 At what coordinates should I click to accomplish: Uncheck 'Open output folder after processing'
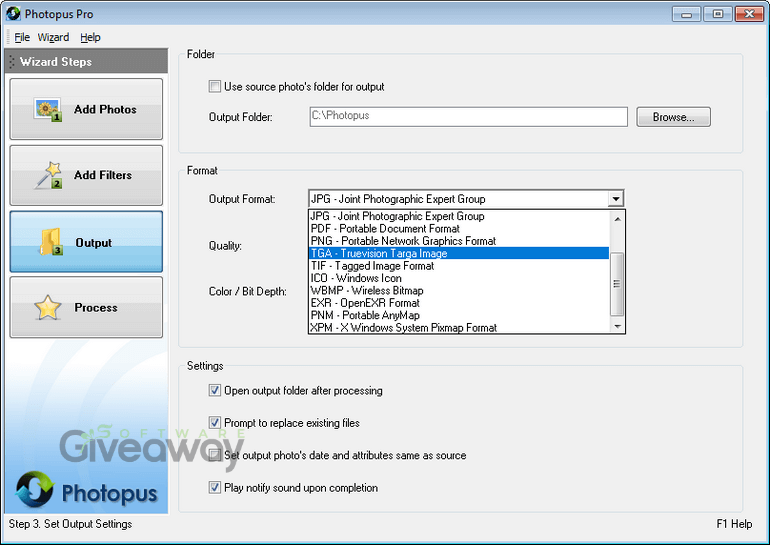click(x=215, y=390)
